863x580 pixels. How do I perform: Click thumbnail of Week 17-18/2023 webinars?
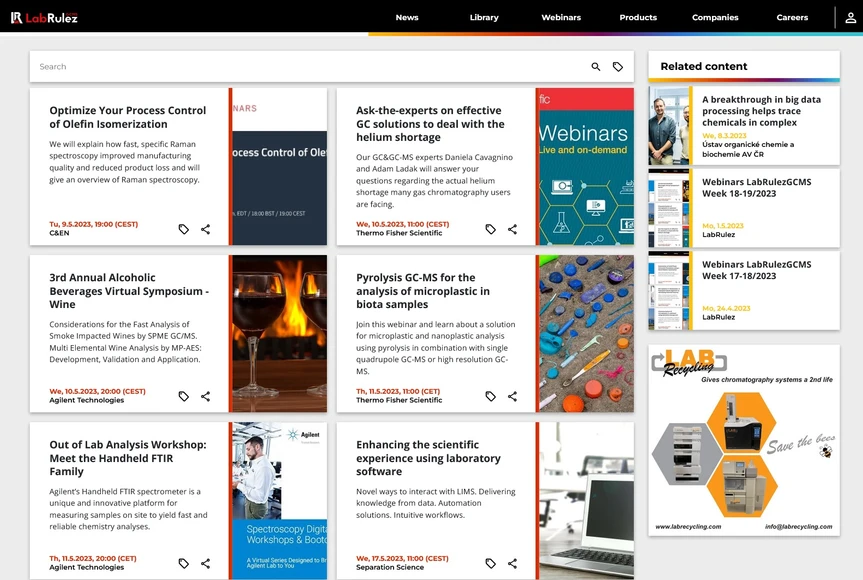[669, 291]
